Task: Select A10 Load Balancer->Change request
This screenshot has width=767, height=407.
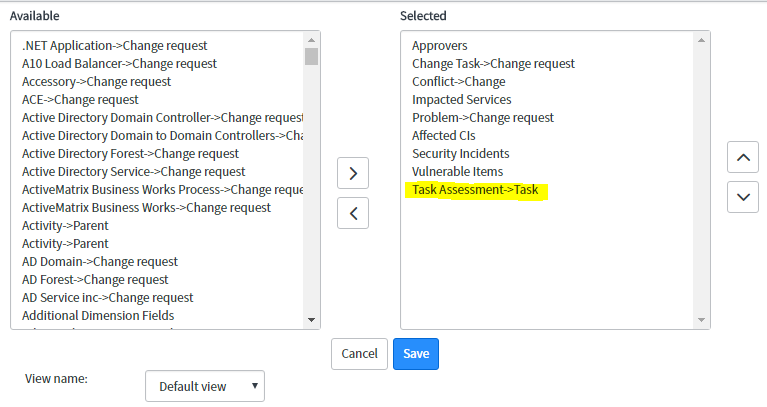Action: 119,64
